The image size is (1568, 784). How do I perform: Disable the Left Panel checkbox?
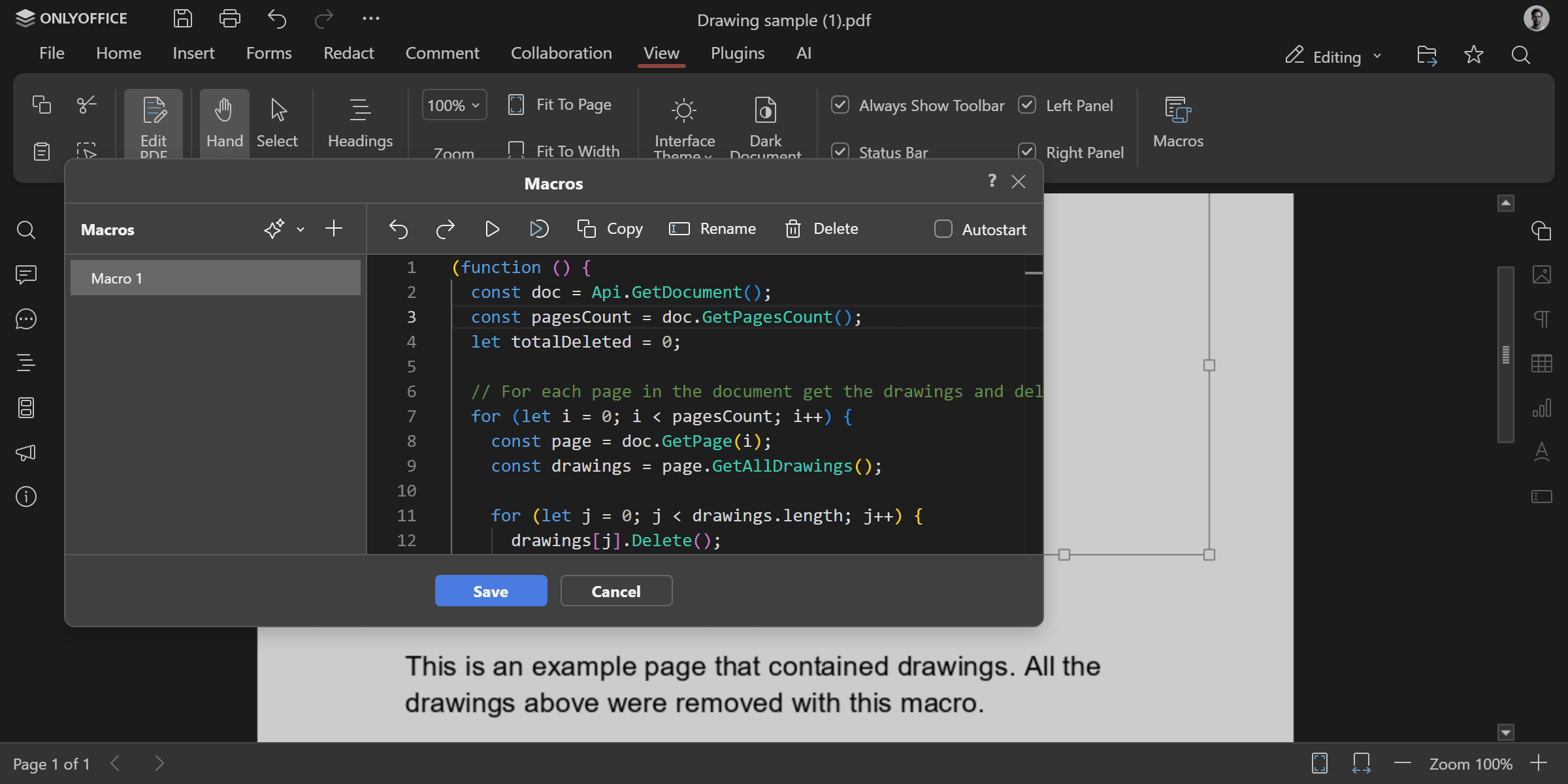[1026, 105]
